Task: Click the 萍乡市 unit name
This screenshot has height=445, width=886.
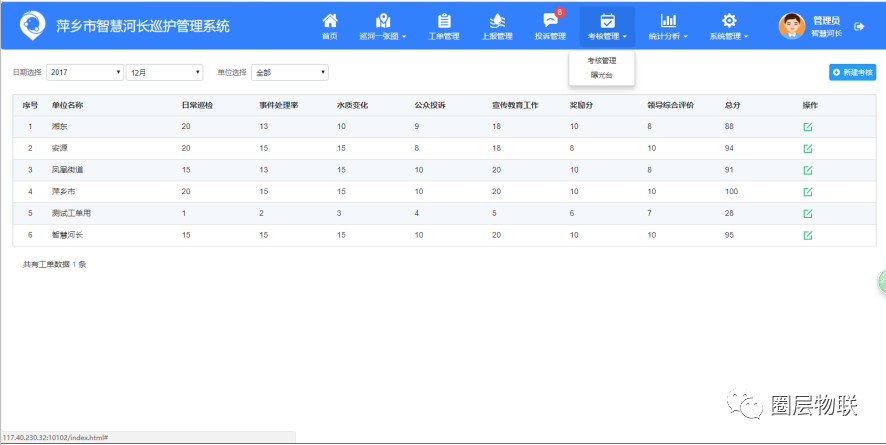Action: click(x=63, y=191)
